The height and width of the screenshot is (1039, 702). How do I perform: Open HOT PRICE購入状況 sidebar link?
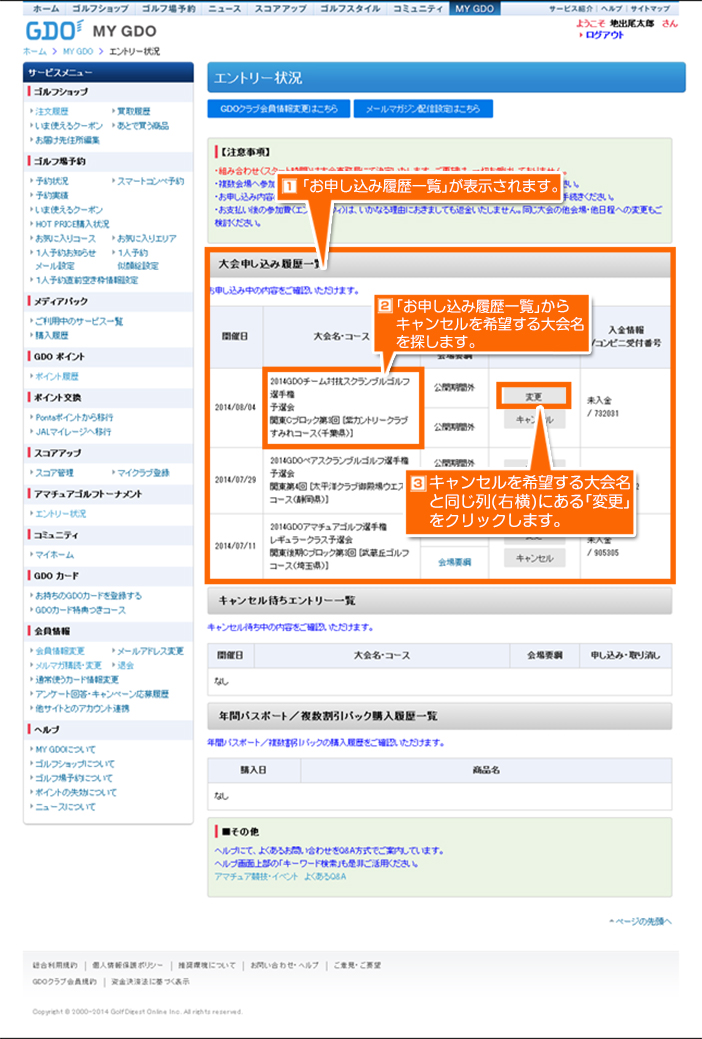[x=72, y=224]
